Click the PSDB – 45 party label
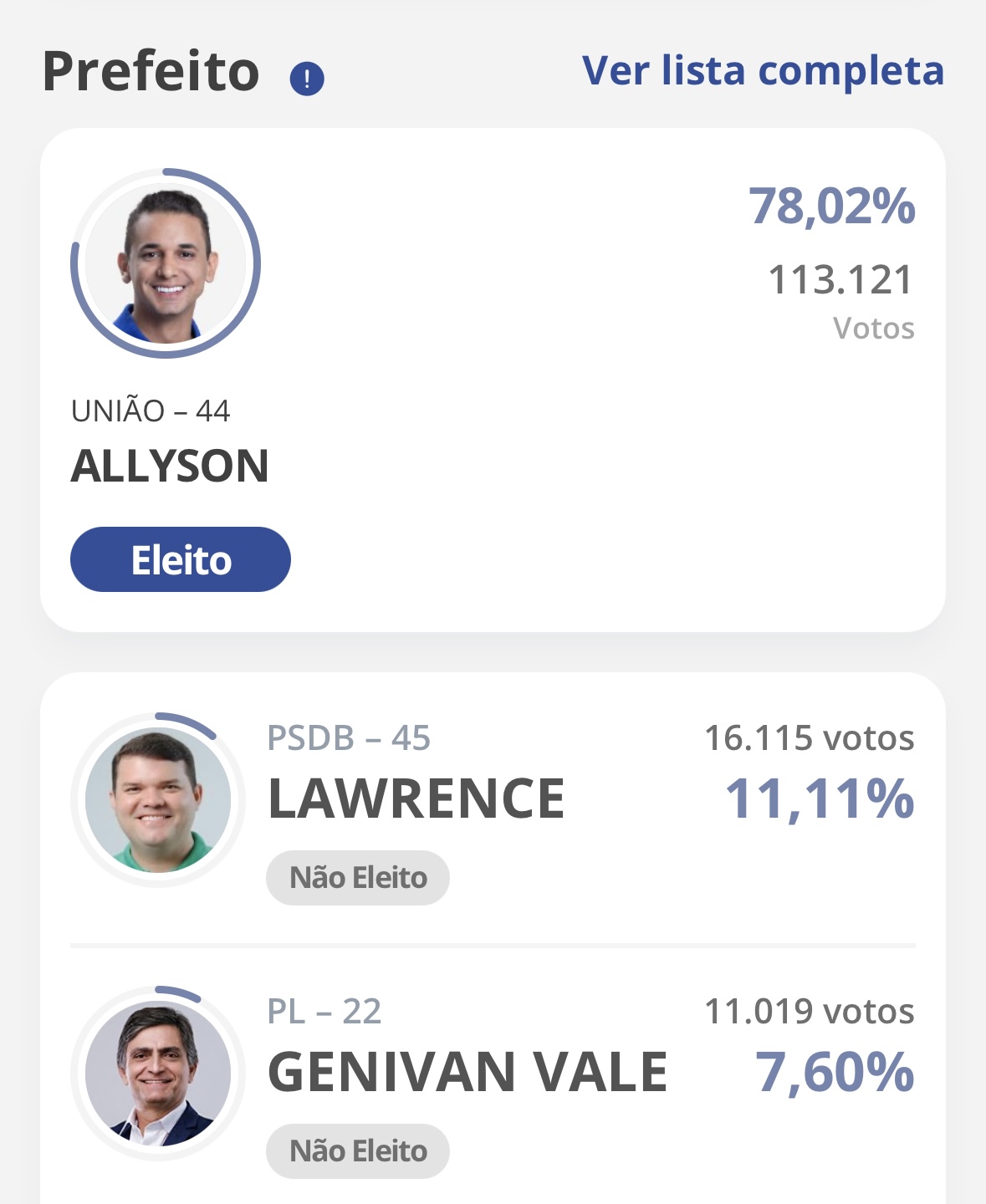Image resolution: width=986 pixels, height=1204 pixels. tap(349, 738)
